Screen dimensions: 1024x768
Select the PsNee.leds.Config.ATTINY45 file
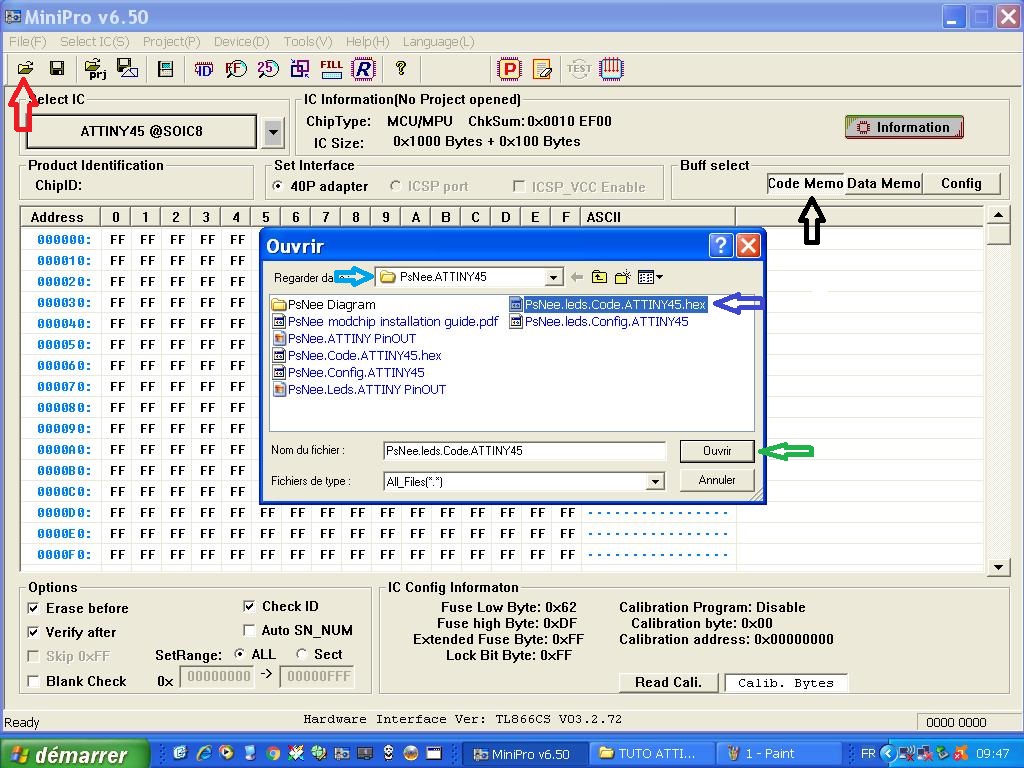599,321
